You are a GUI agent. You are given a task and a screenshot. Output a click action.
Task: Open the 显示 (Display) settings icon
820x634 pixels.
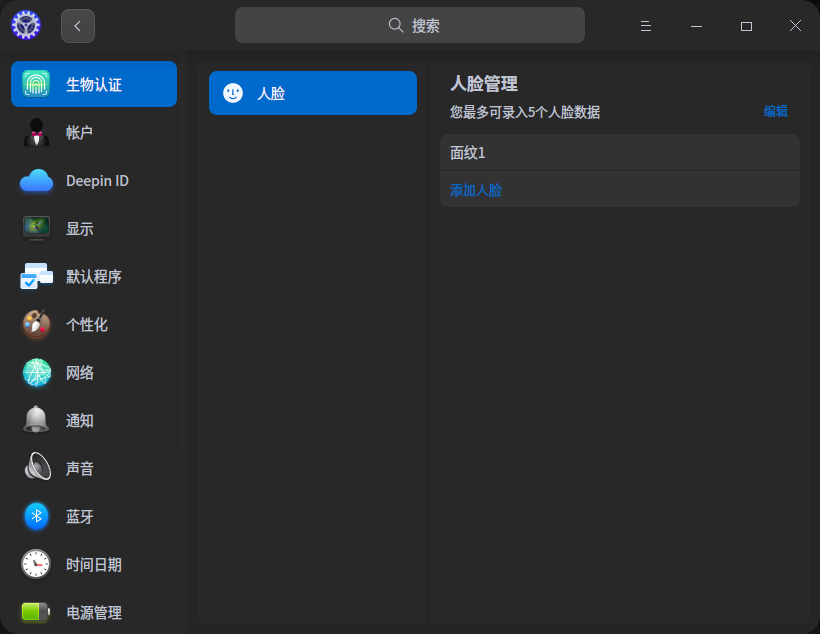pyautogui.click(x=36, y=228)
